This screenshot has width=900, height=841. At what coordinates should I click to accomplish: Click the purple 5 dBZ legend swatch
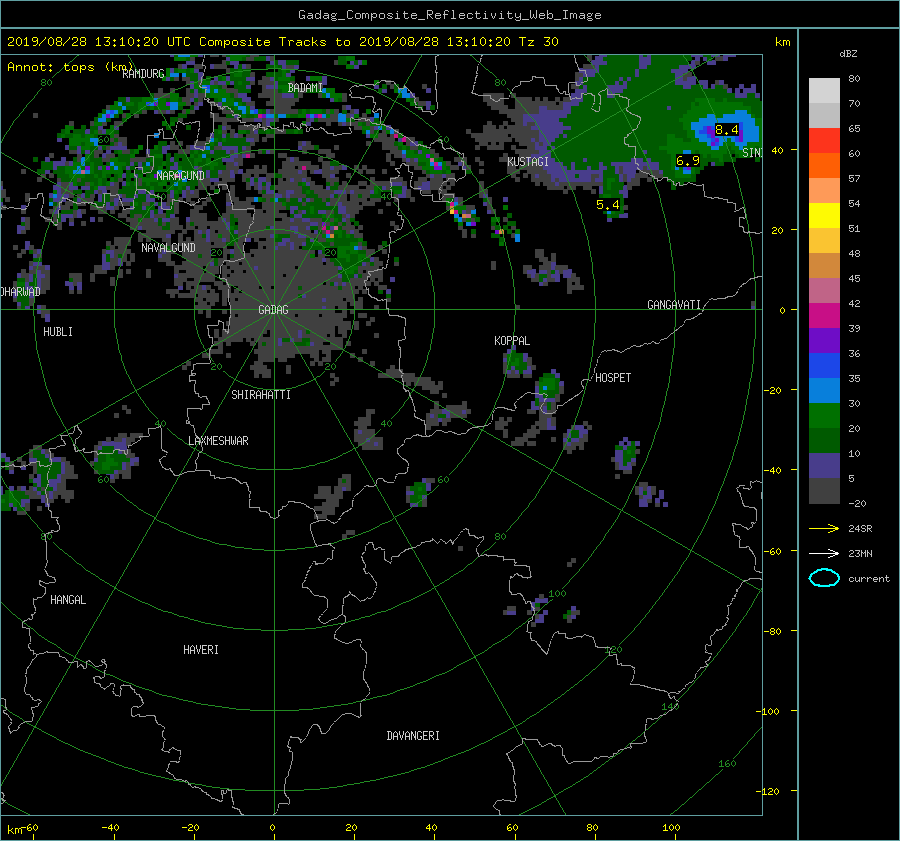click(x=824, y=466)
